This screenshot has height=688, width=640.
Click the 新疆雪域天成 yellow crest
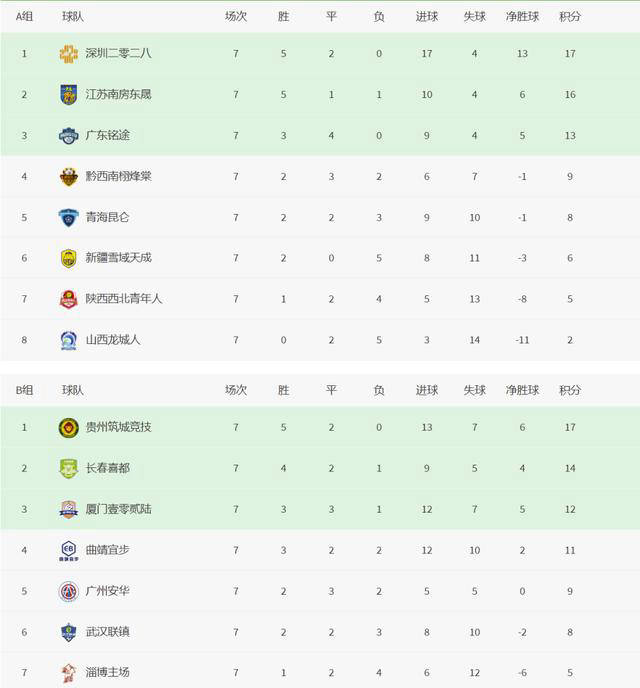68,258
